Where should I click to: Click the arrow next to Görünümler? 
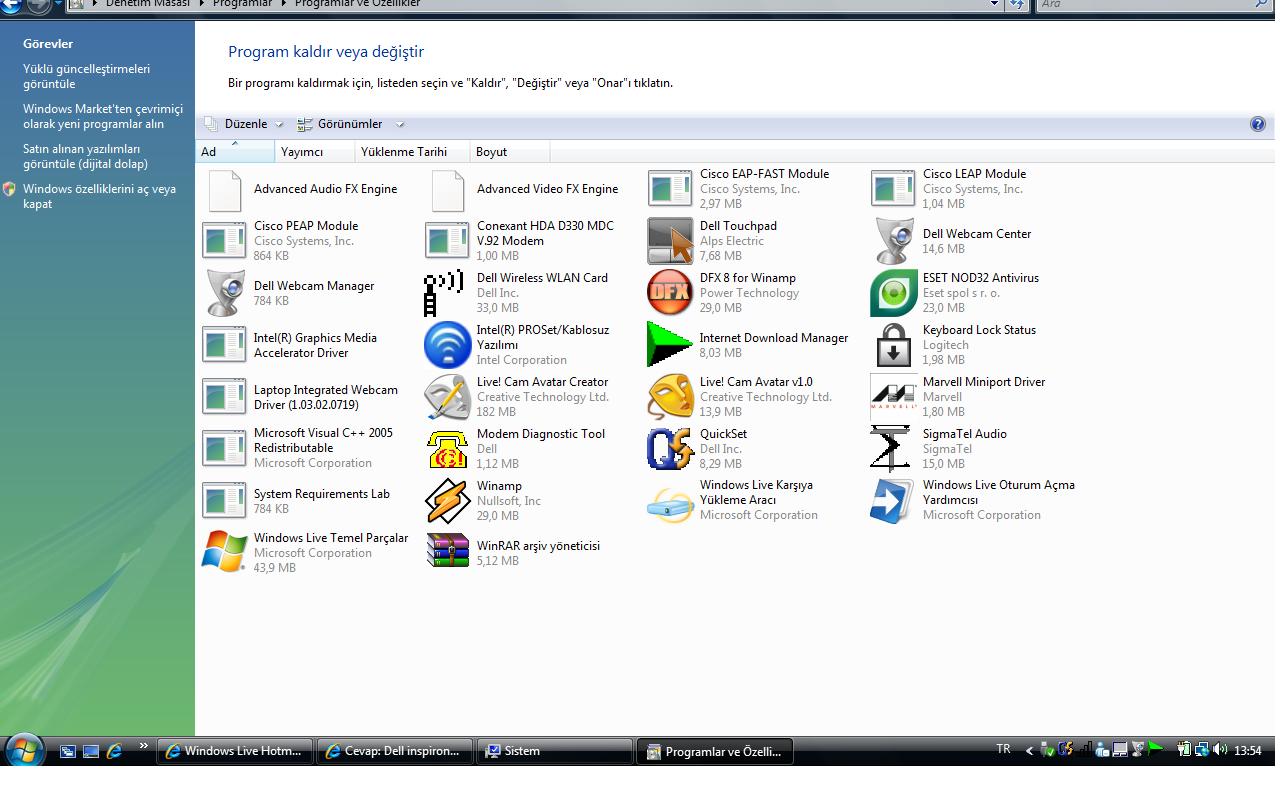(x=400, y=125)
